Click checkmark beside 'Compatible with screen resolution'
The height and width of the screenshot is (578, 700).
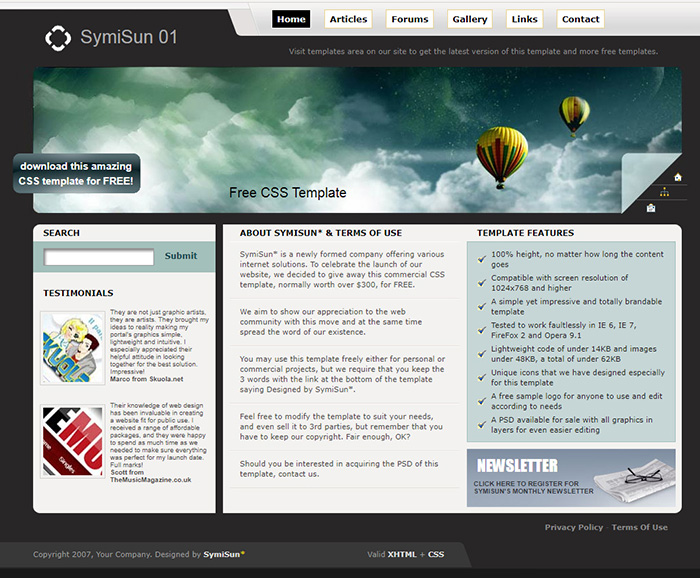tap(481, 283)
